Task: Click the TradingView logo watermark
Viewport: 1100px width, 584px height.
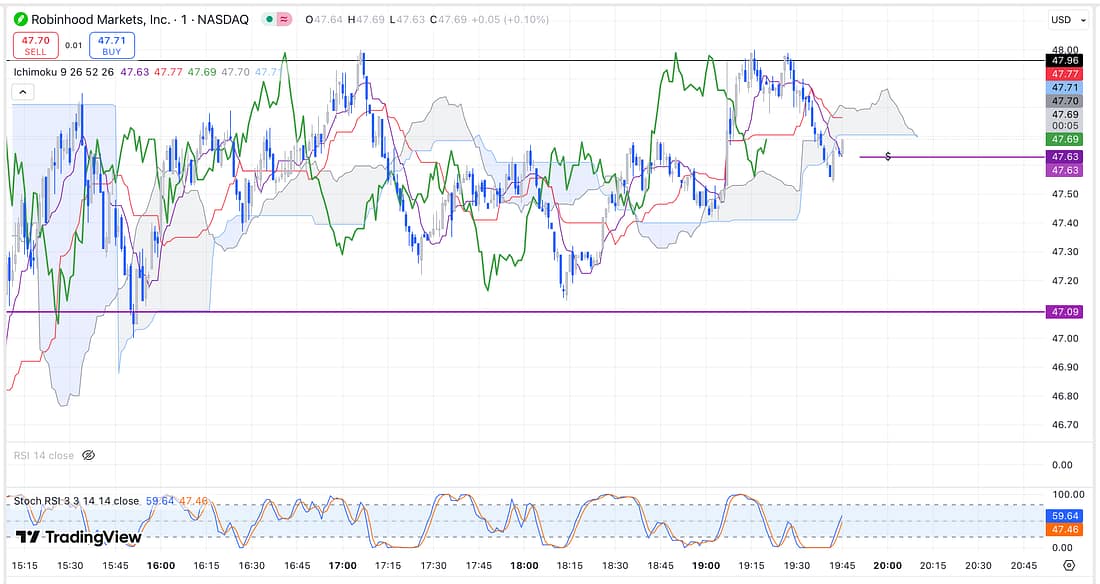Action: pos(79,537)
